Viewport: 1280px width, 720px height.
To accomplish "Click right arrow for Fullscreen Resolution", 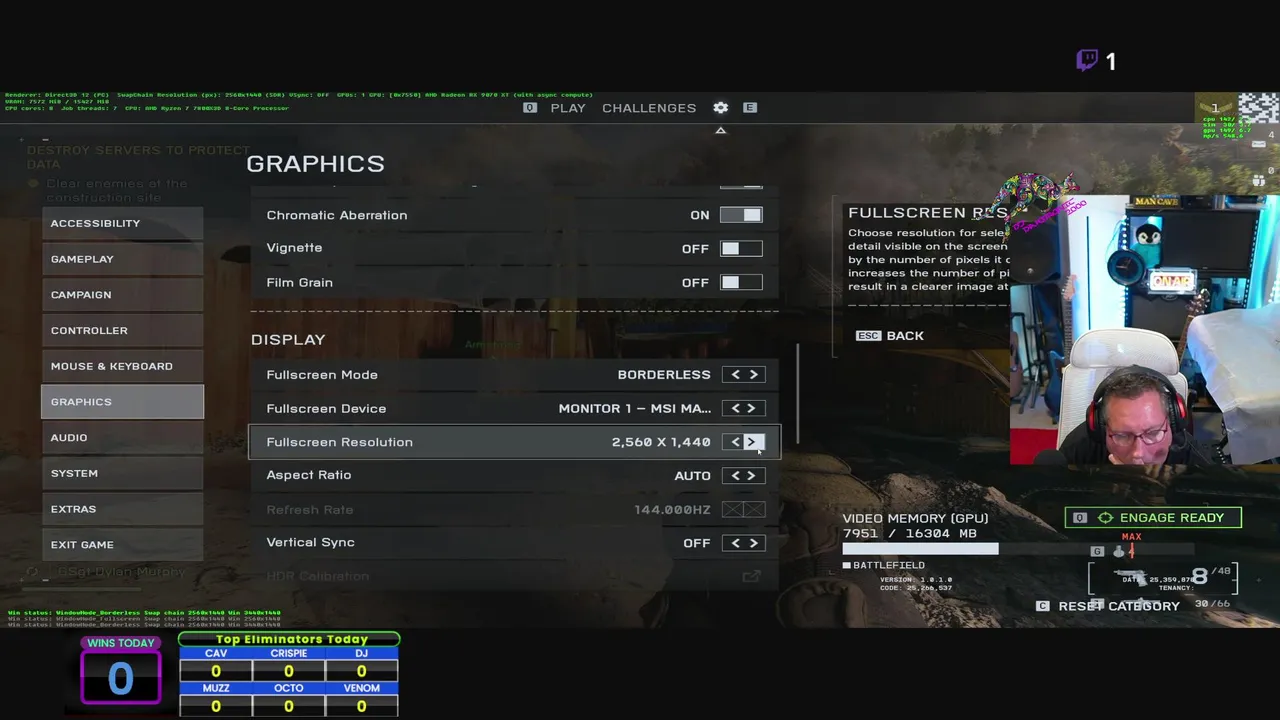I will [752, 442].
